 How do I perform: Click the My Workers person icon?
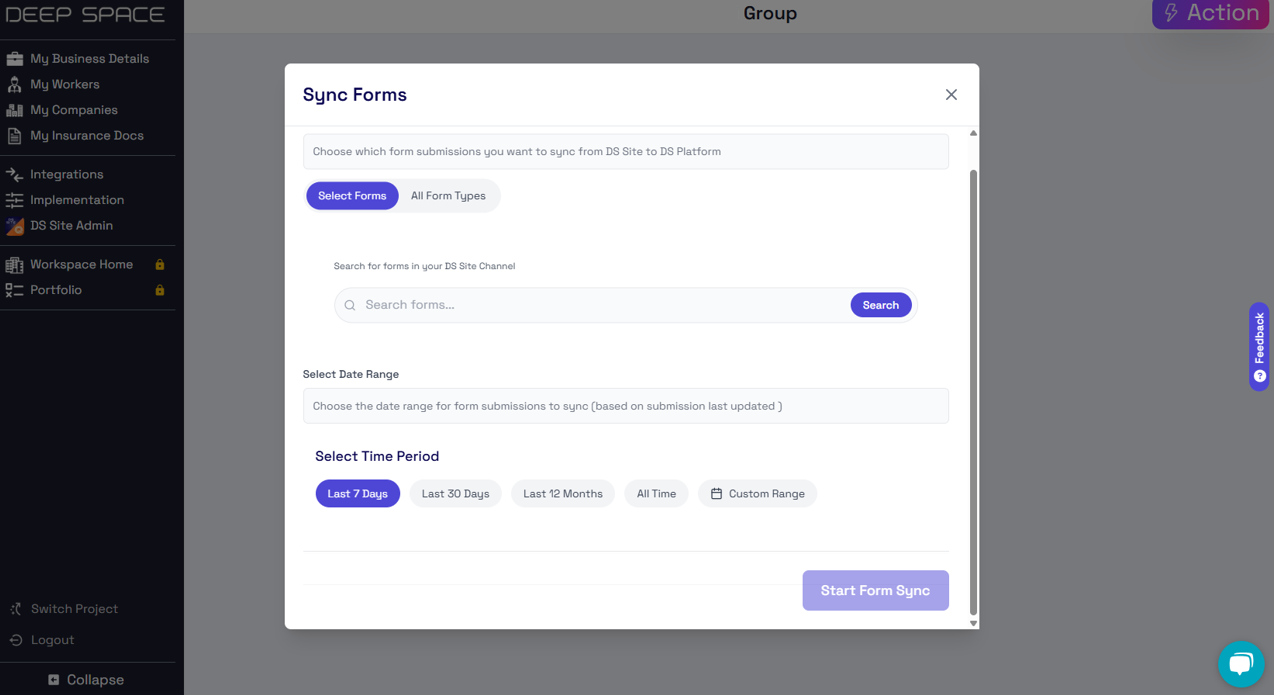[x=15, y=84]
